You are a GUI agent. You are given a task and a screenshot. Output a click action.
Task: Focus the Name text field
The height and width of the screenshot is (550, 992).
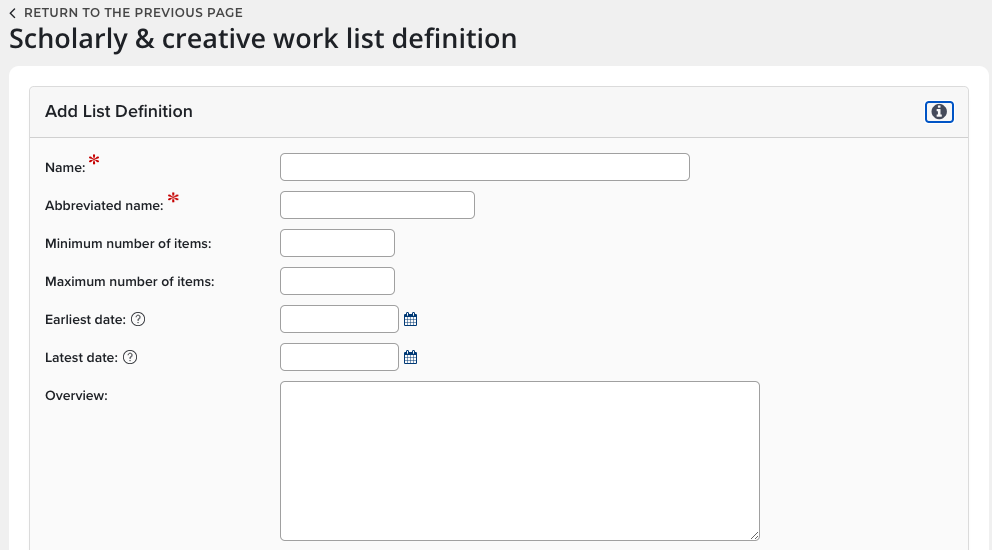484,167
